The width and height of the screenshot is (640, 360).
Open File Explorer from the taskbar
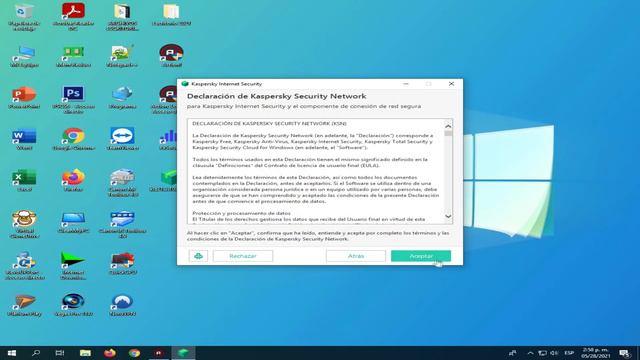(x=85, y=353)
